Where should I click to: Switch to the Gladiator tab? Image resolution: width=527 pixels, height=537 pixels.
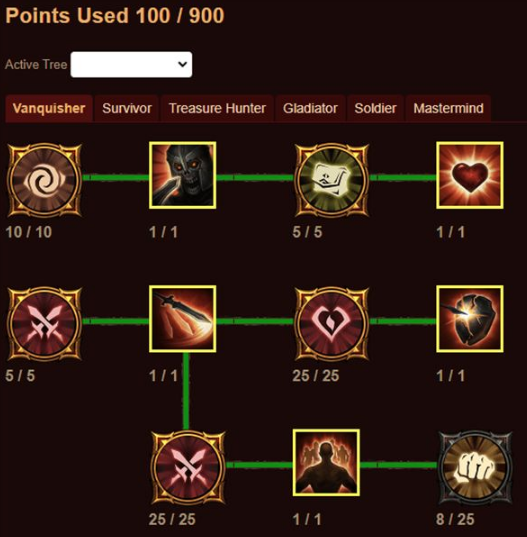pos(310,108)
